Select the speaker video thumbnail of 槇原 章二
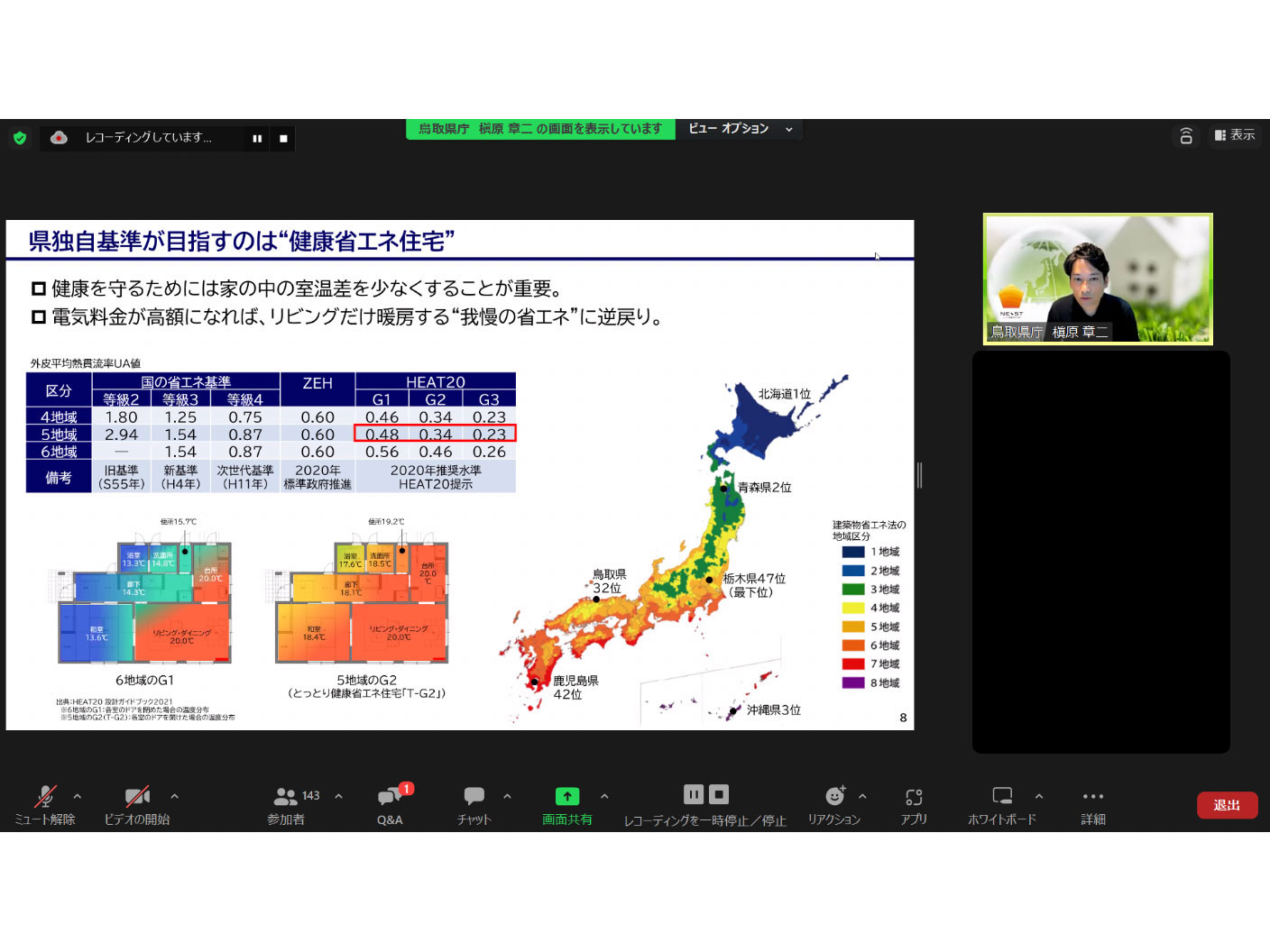 tap(1098, 279)
